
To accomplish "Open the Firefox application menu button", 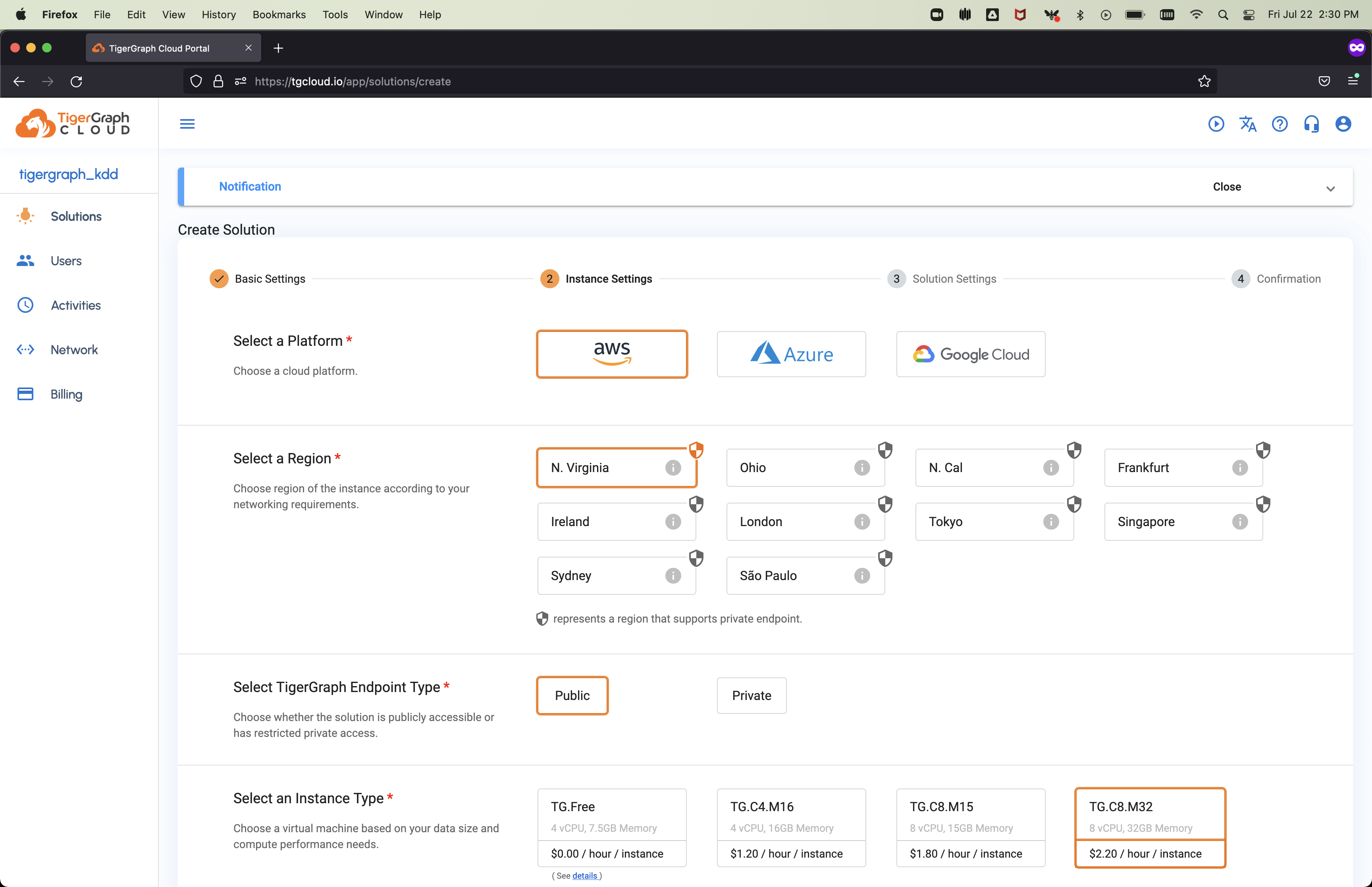I will tap(1353, 81).
